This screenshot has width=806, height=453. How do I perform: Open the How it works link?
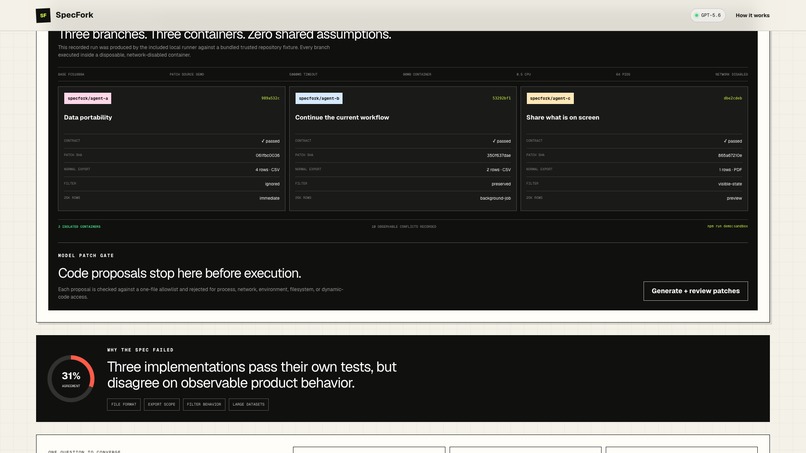[752, 15]
